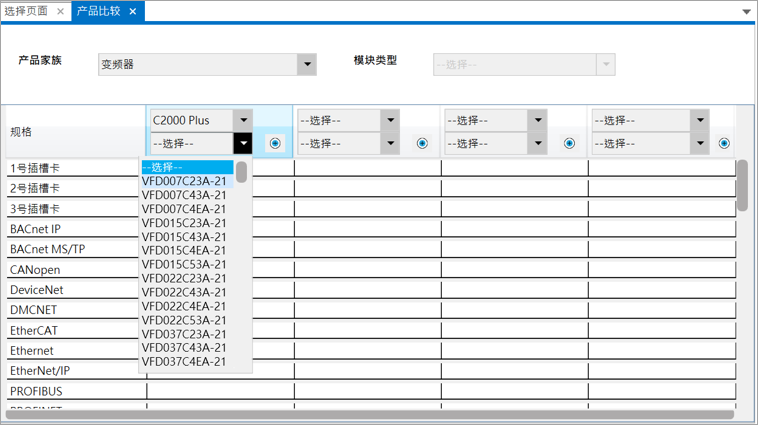Viewport: 758px width, 425px height.
Task: Switch to the 选择页面 tab
Action: [x=26, y=11]
